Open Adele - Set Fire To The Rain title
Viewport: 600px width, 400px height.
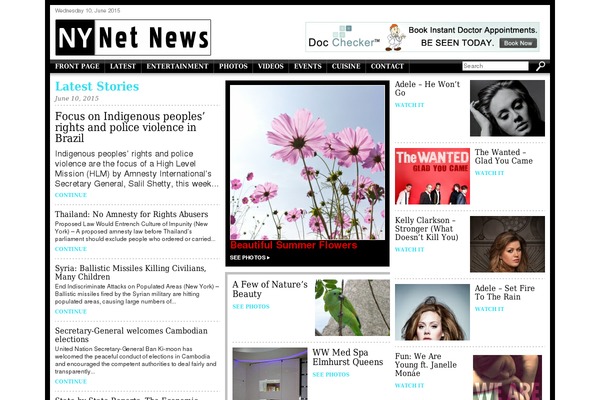(505, 292)
